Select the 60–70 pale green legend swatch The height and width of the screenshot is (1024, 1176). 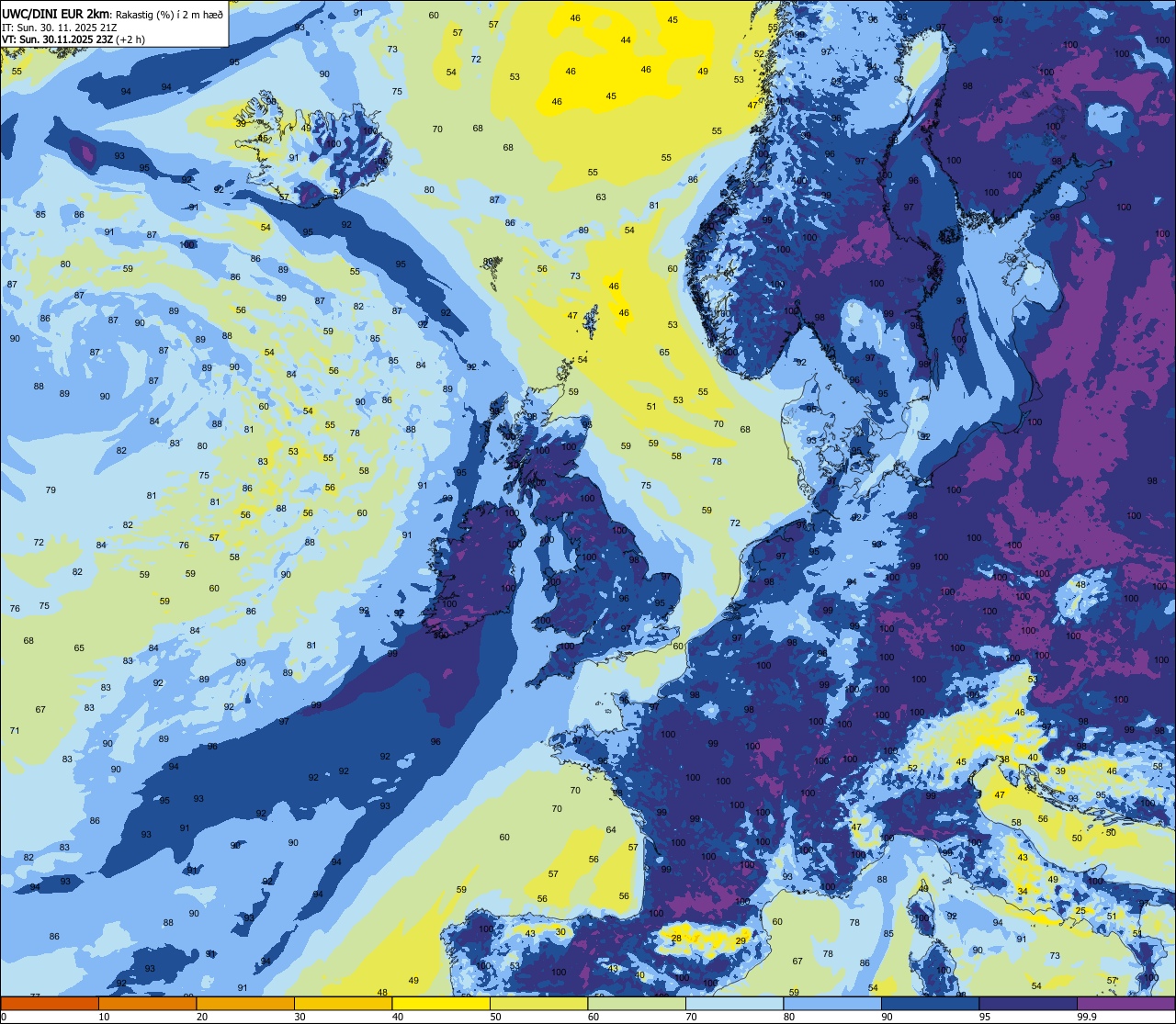coord(637,1003)
